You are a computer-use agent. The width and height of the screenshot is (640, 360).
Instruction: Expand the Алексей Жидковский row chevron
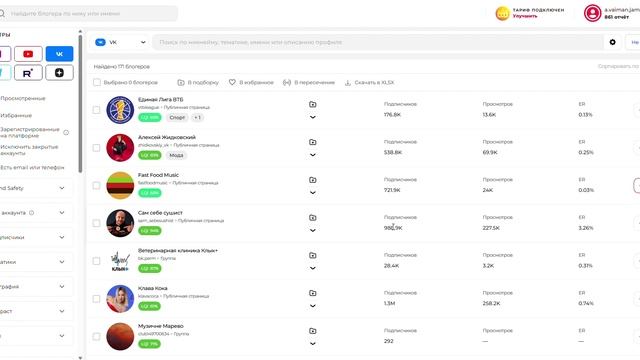(313, 155)
